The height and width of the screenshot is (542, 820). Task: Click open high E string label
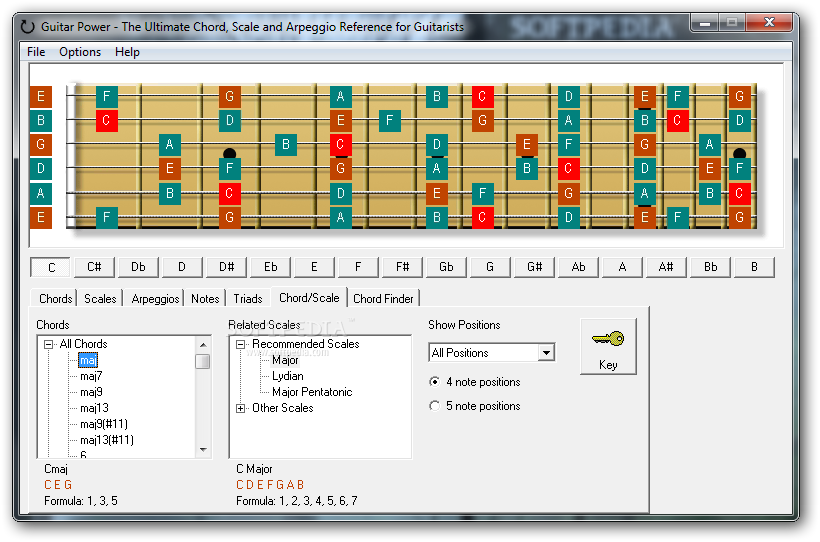click(41, 96)
